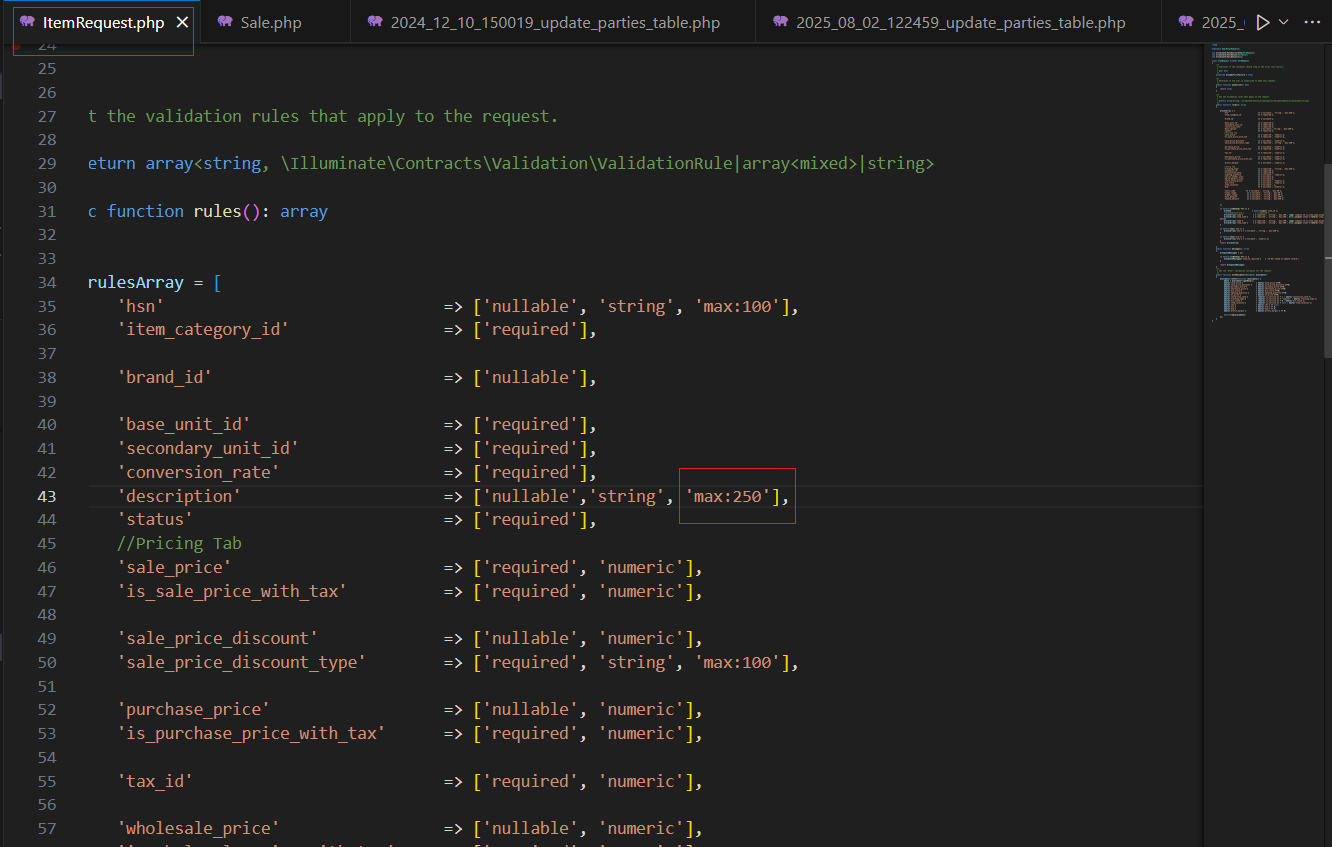Click line number 43 in the gutter
The image size is (1332, 847).
point(47,496)
